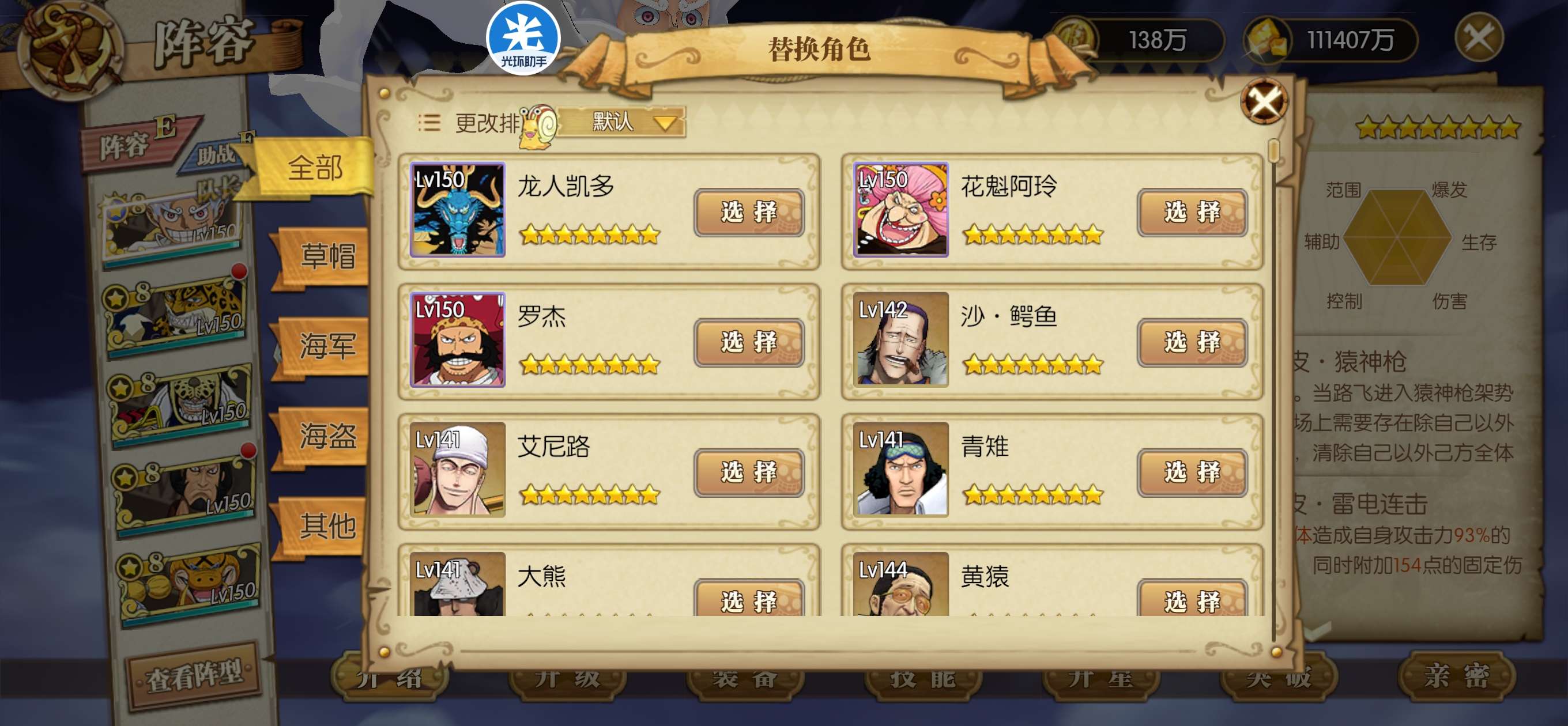The image size is (1568, 726).
Task: Switch to the 海军 category tab
Action: click(x=326, y=346)
